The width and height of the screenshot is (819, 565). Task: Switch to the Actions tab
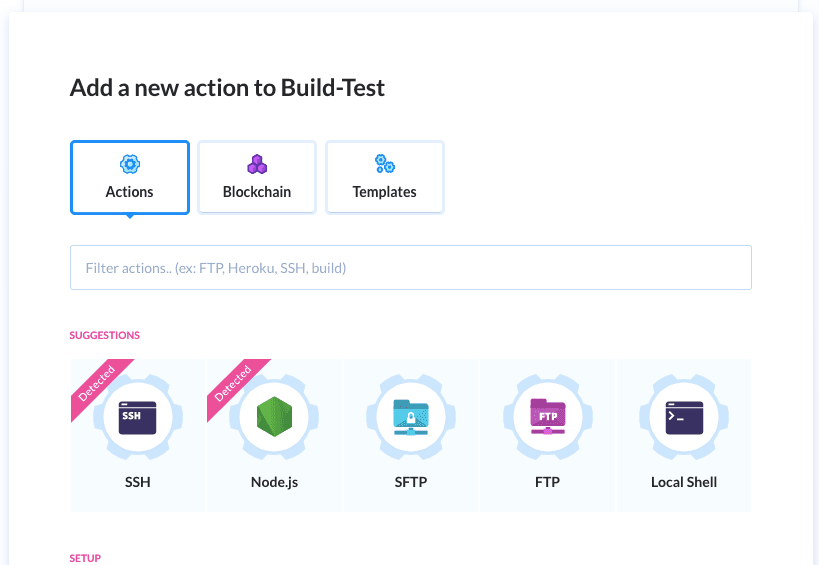click(130, 178)
